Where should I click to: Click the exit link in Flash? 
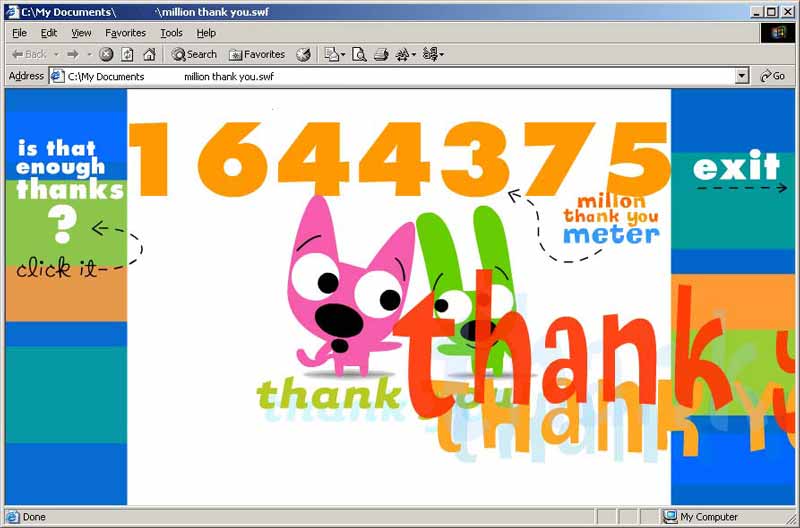click(736, 166)
